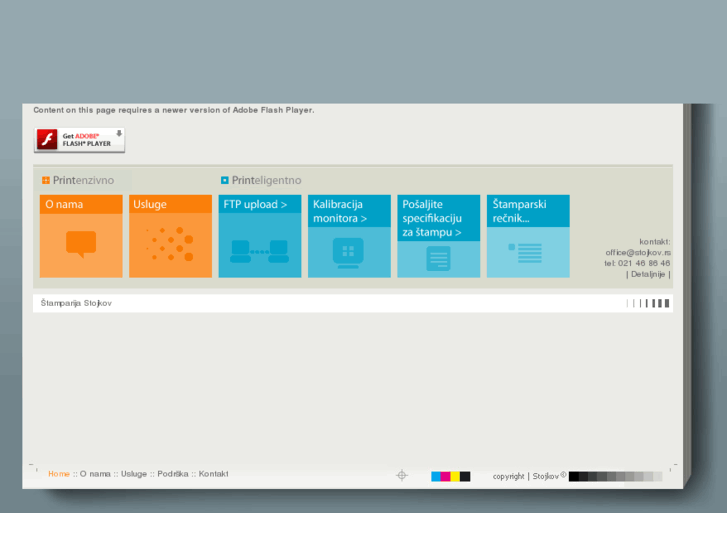
Task: Open Usluge in footer menu
Action: pyautogui.click(x=134, y=474)
